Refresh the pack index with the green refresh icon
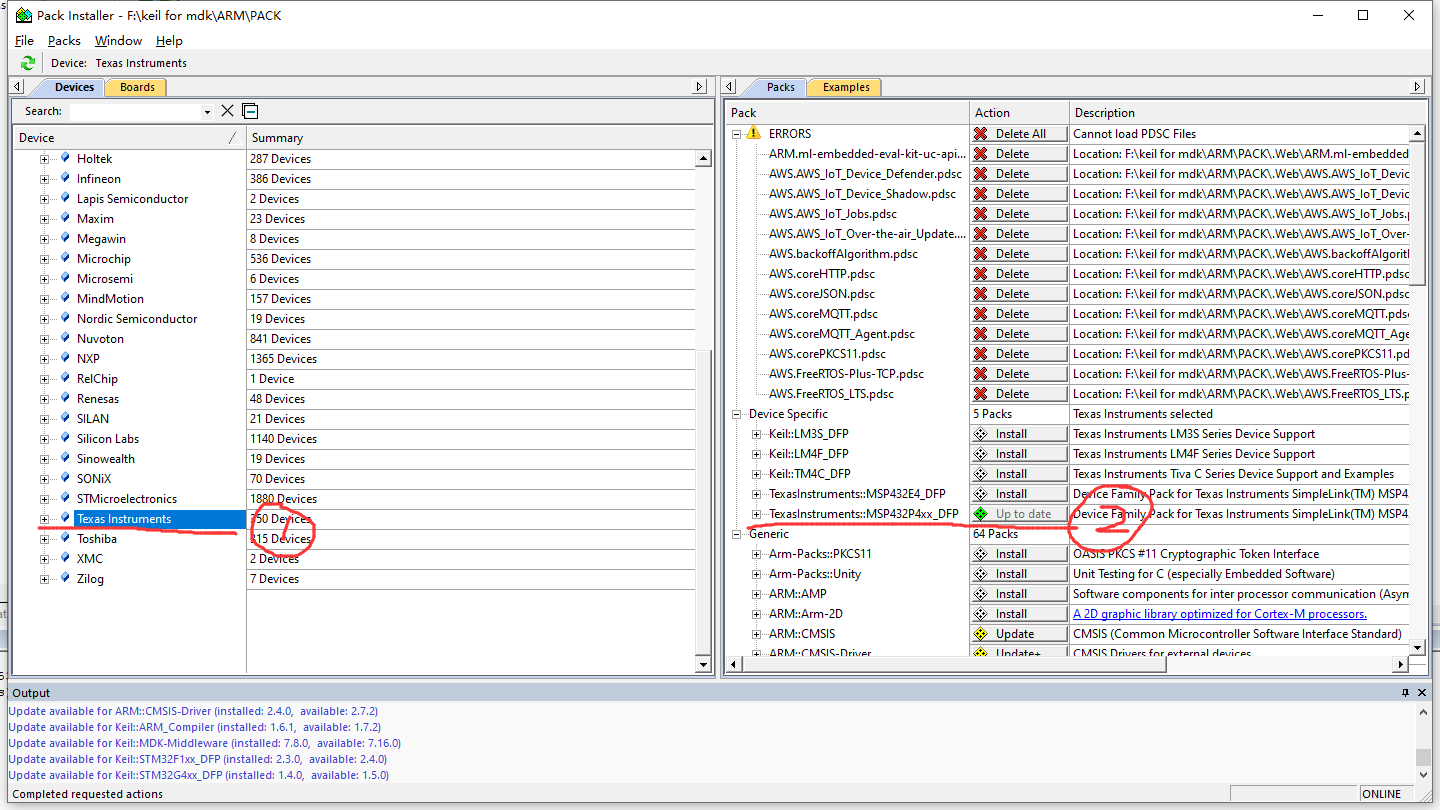This screenshot has width=1440, height=810. (x=27, y=62)
